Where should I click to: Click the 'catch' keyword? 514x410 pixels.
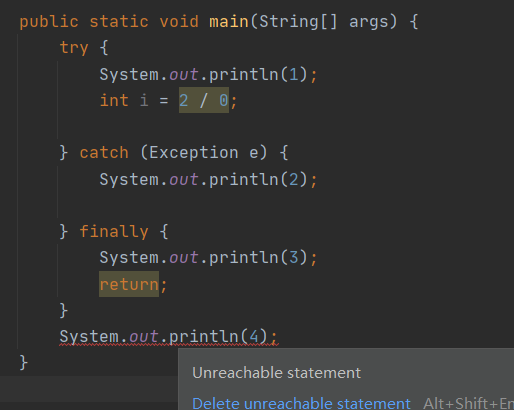(x=104, y=153)
